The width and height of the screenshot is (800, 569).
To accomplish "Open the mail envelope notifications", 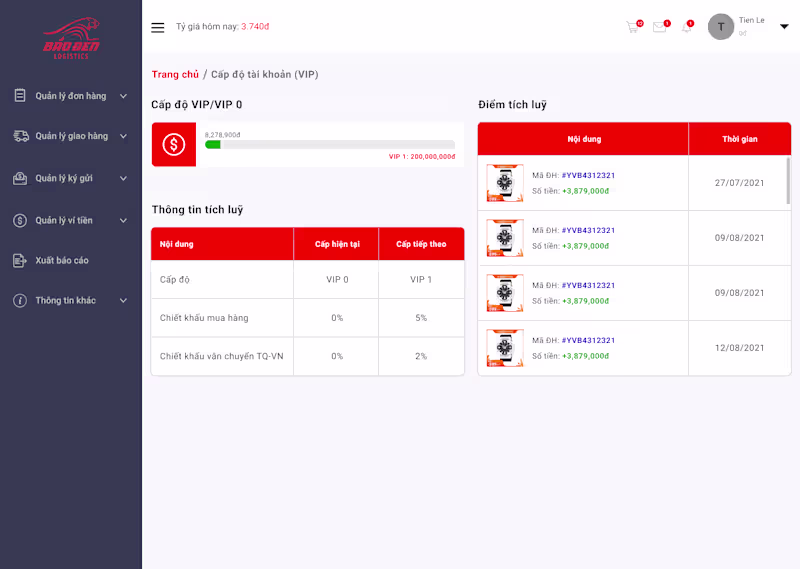I will click(x=660, y=27).
